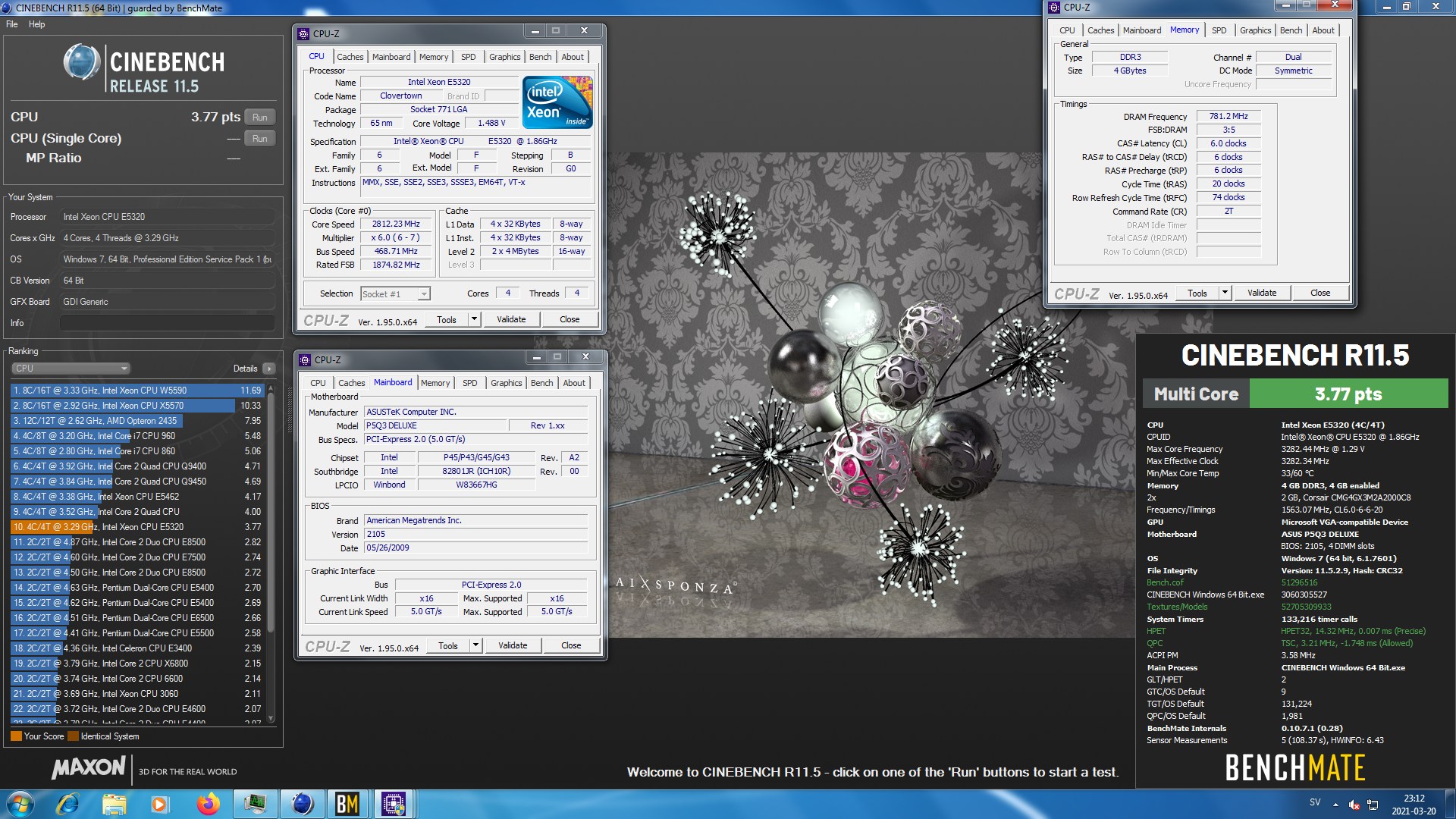Click the SV language indicator in the taskbar

[1315, 802]
